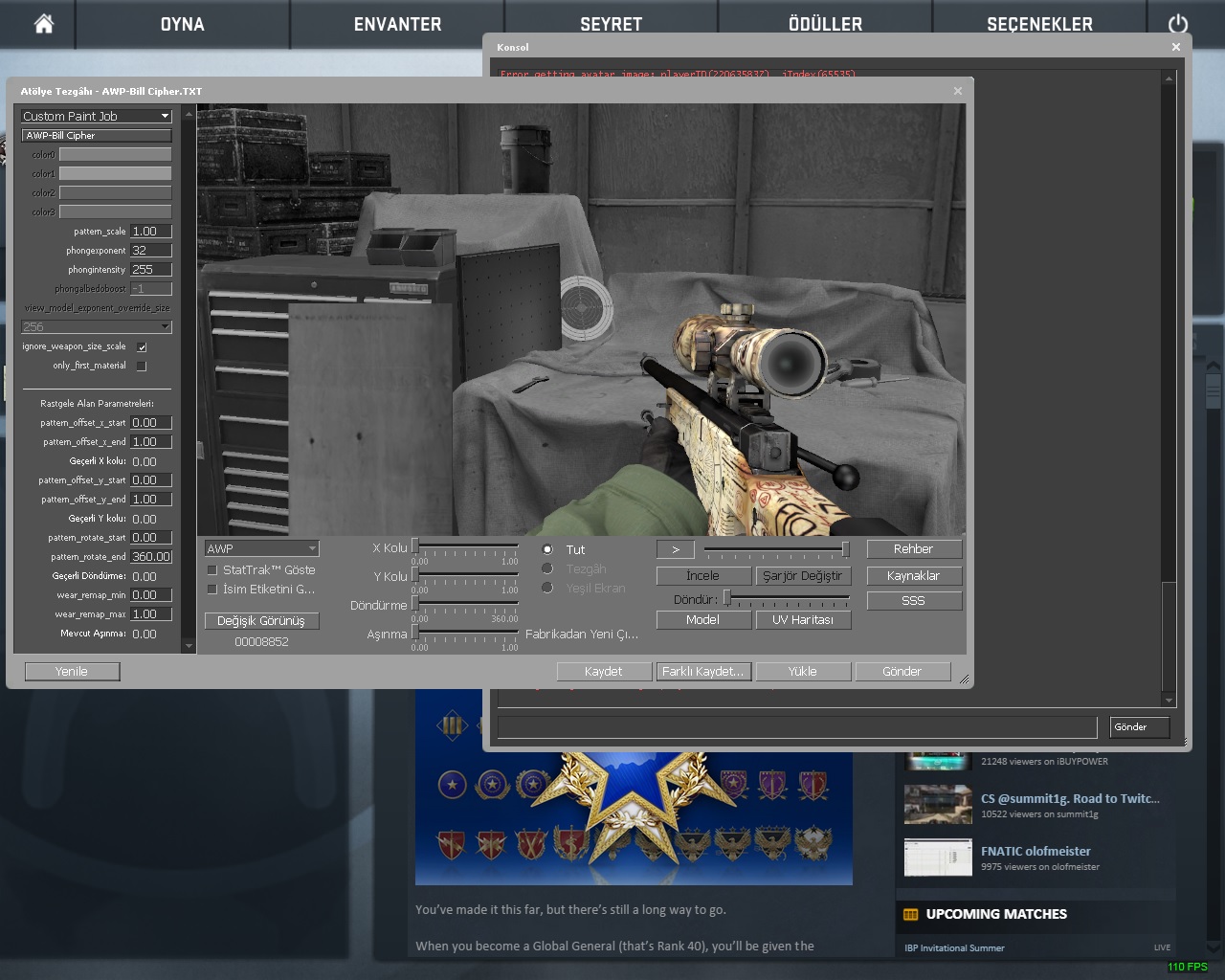Open the AWP weapon selection dropdown

tap(261, 548)
